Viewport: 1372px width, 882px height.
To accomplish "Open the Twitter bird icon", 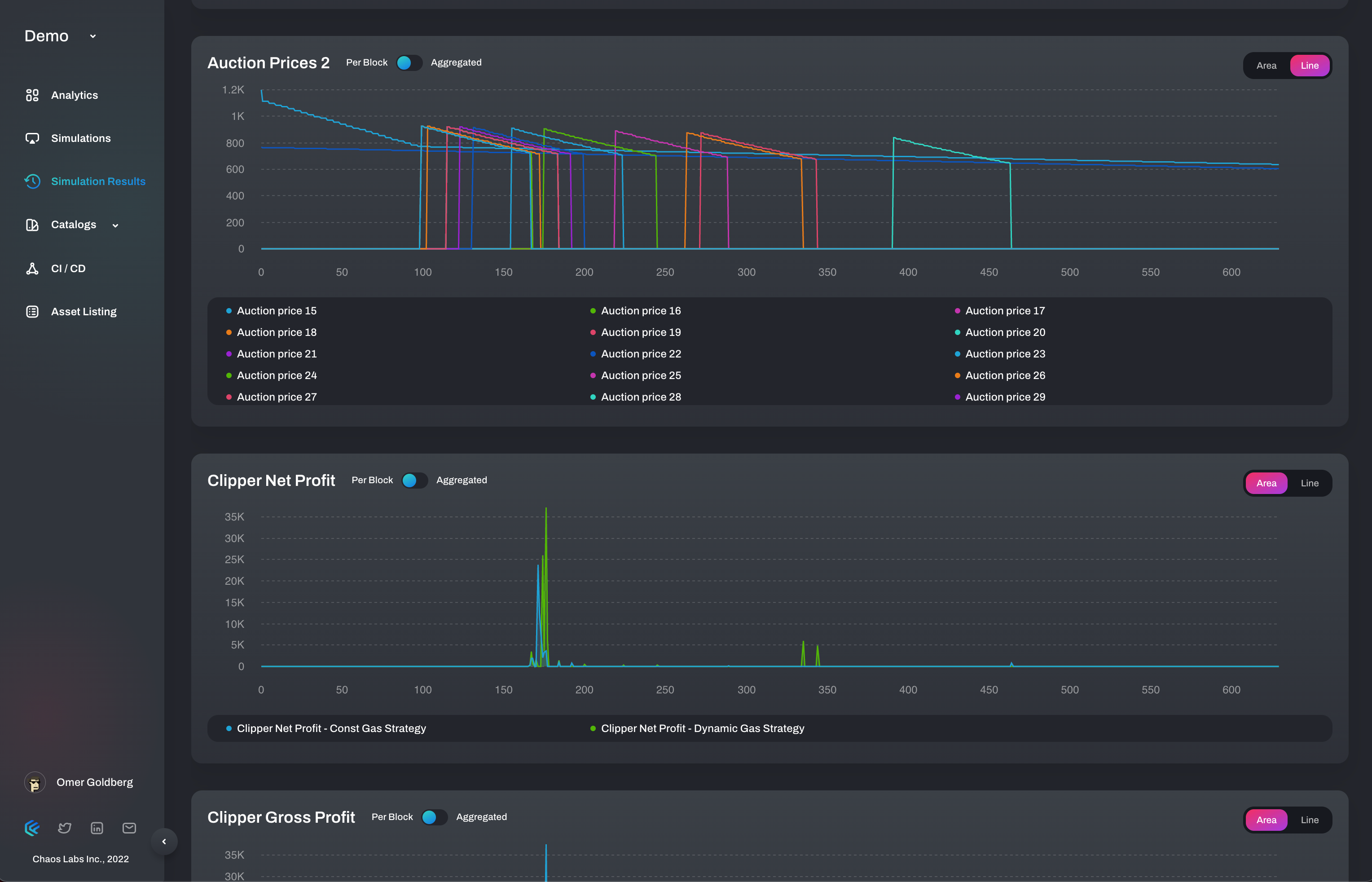I will (65, 828).
